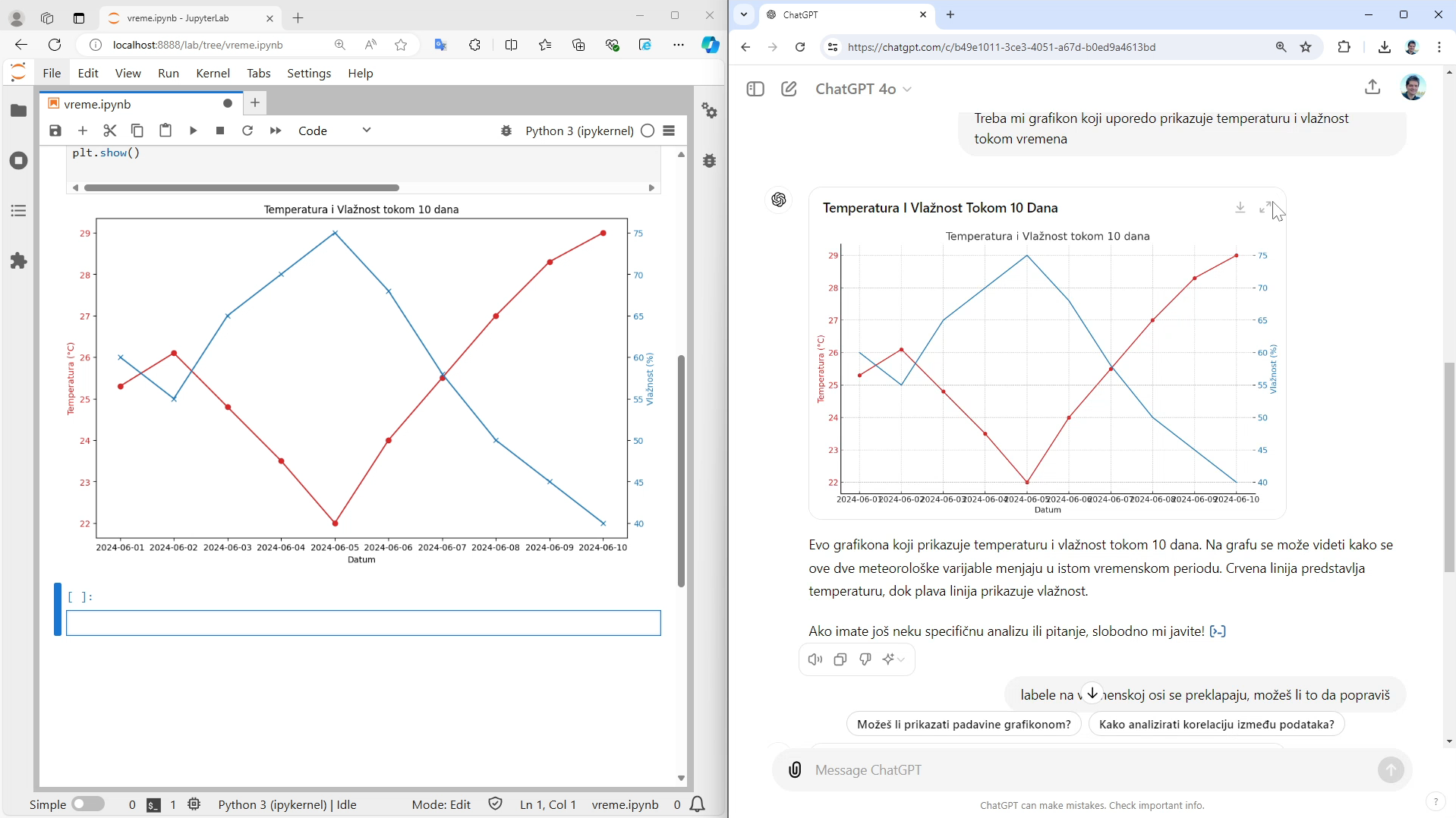
Task: Open the Kernel menu
Action: click(x=213, y=73)
